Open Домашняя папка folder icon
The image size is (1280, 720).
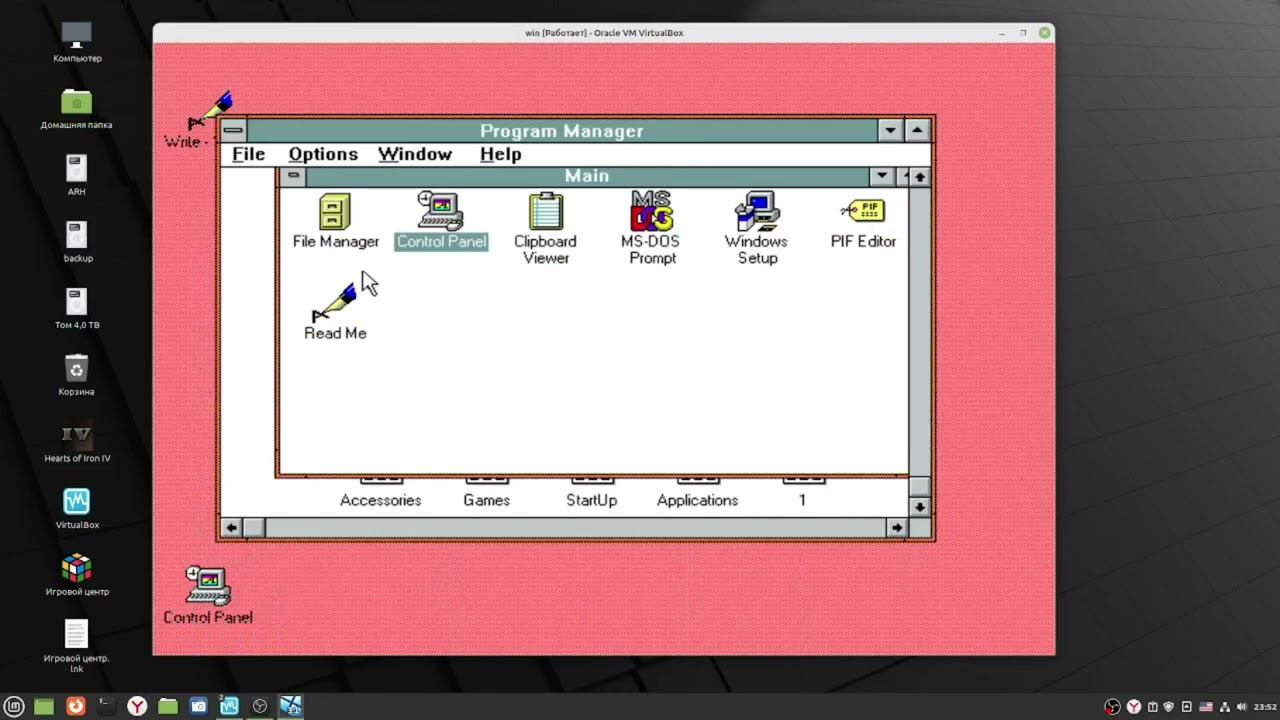[77, 109]
